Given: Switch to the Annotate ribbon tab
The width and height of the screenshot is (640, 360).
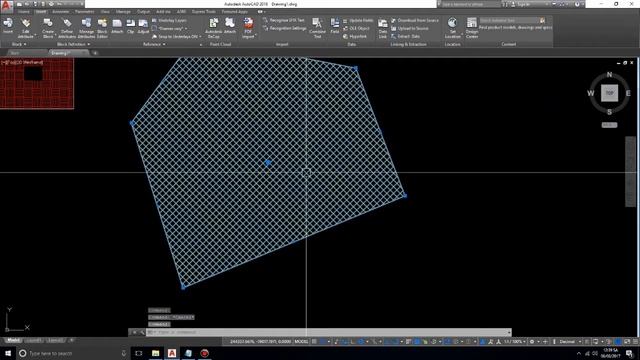Looking at the screenshot, I should pyautogui.click(x=60, y=12).
